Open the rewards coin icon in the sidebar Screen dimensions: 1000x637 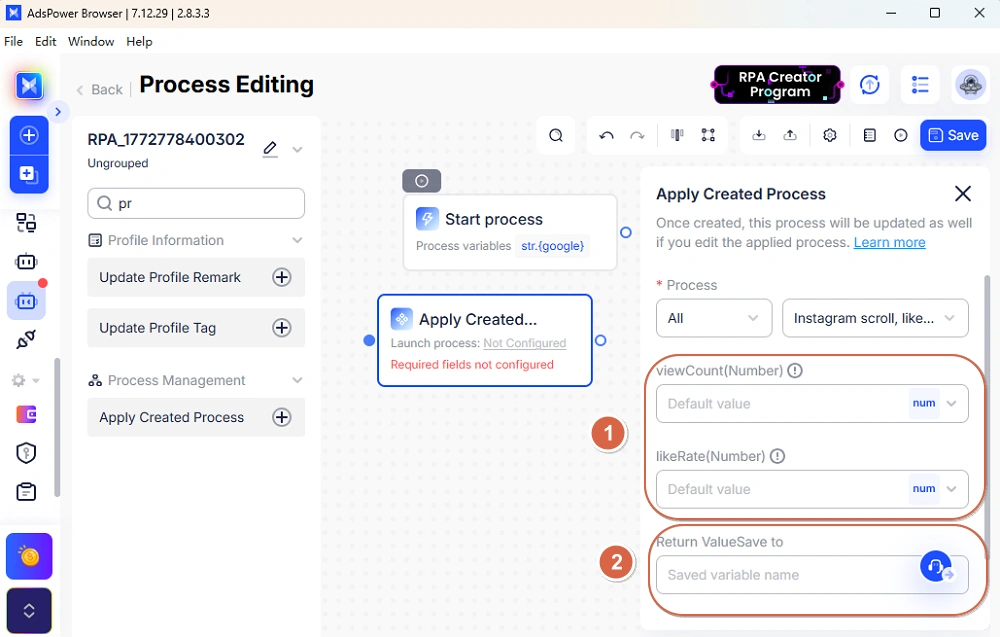[x=29, y=556]
